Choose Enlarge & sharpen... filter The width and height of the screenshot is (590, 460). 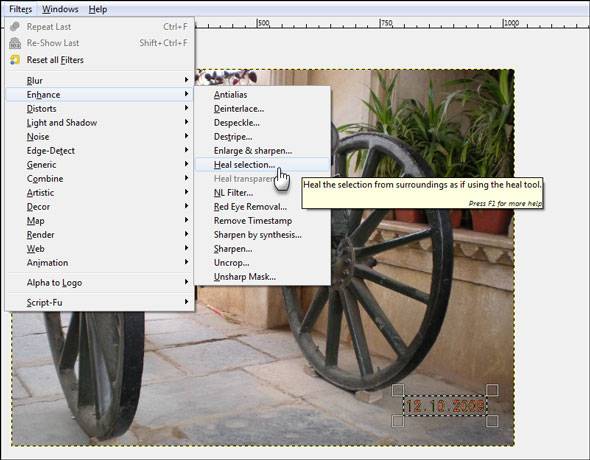pos(263,150)
